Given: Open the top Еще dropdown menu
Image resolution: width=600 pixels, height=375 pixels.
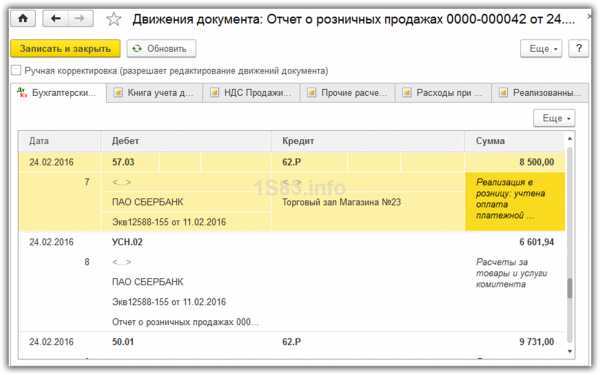Looking at the screenshot, I should (541, 49).
